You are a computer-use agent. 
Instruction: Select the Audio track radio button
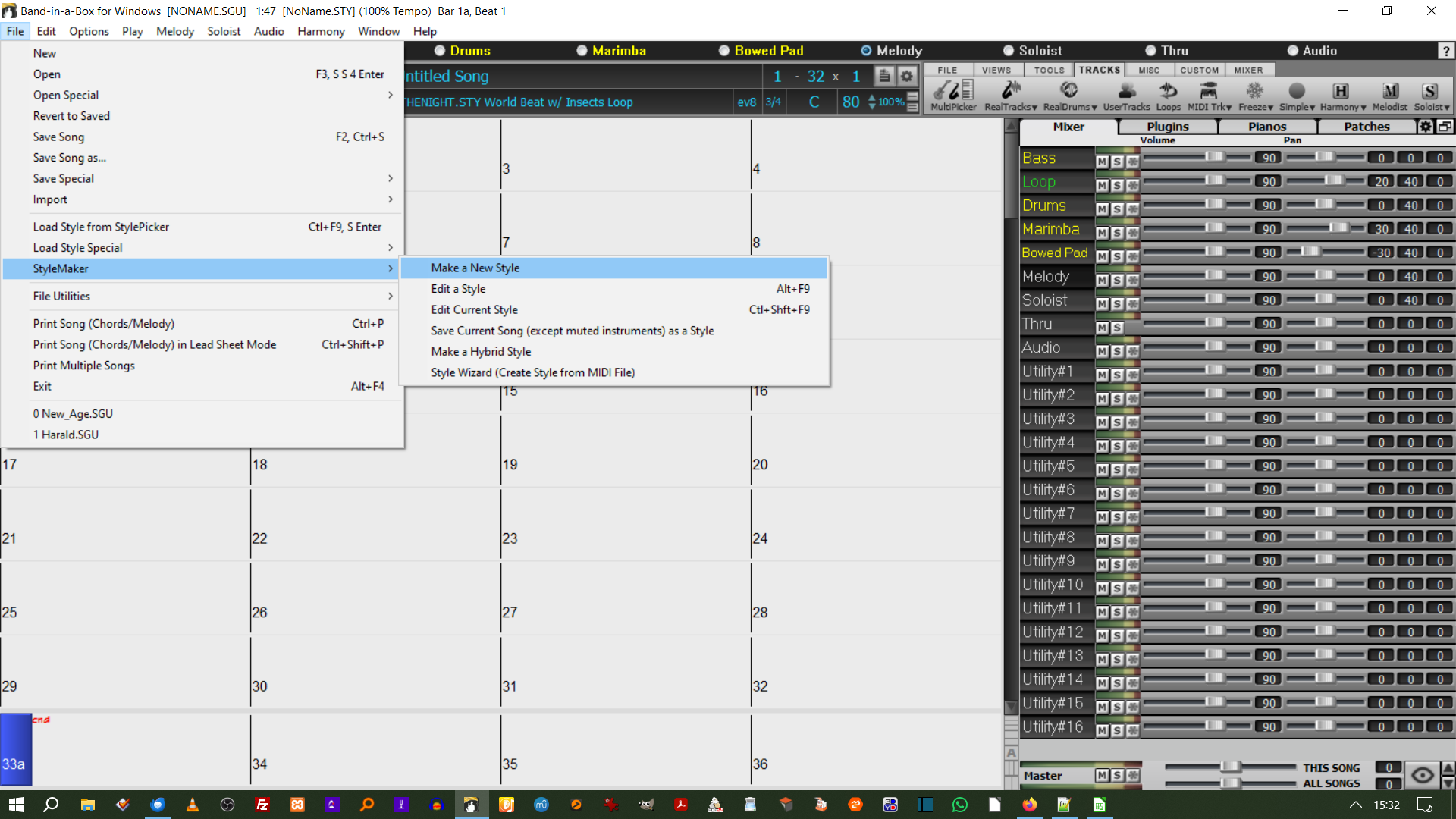point(1292,51)
